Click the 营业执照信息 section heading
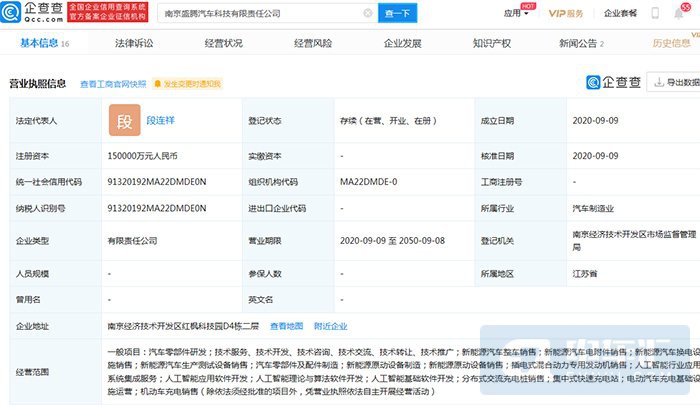 (x=38, y=84)
